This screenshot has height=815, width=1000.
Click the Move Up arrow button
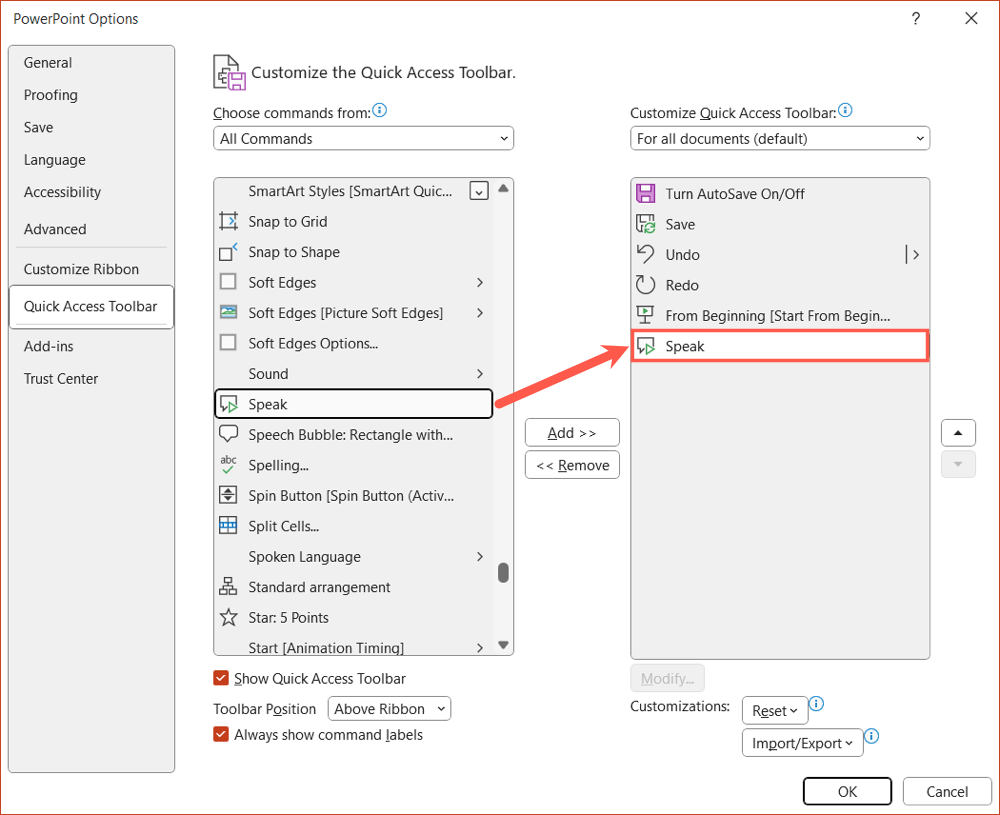click(x=958, y=433)
